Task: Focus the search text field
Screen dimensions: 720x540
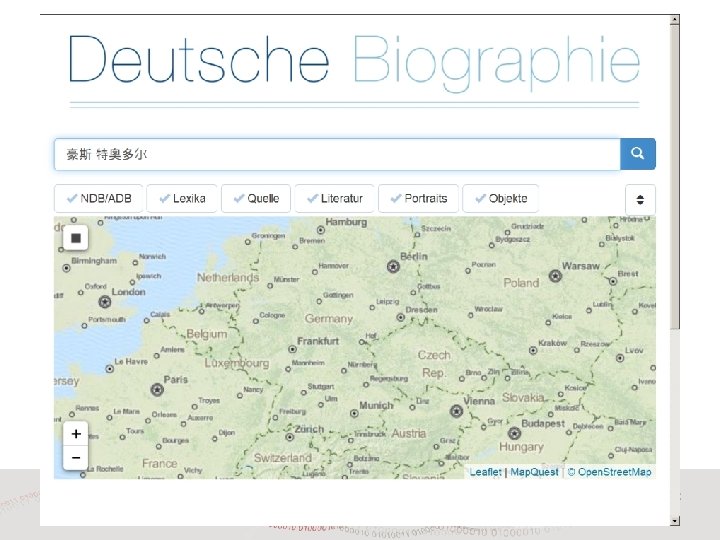Action: tap(337, 154)
